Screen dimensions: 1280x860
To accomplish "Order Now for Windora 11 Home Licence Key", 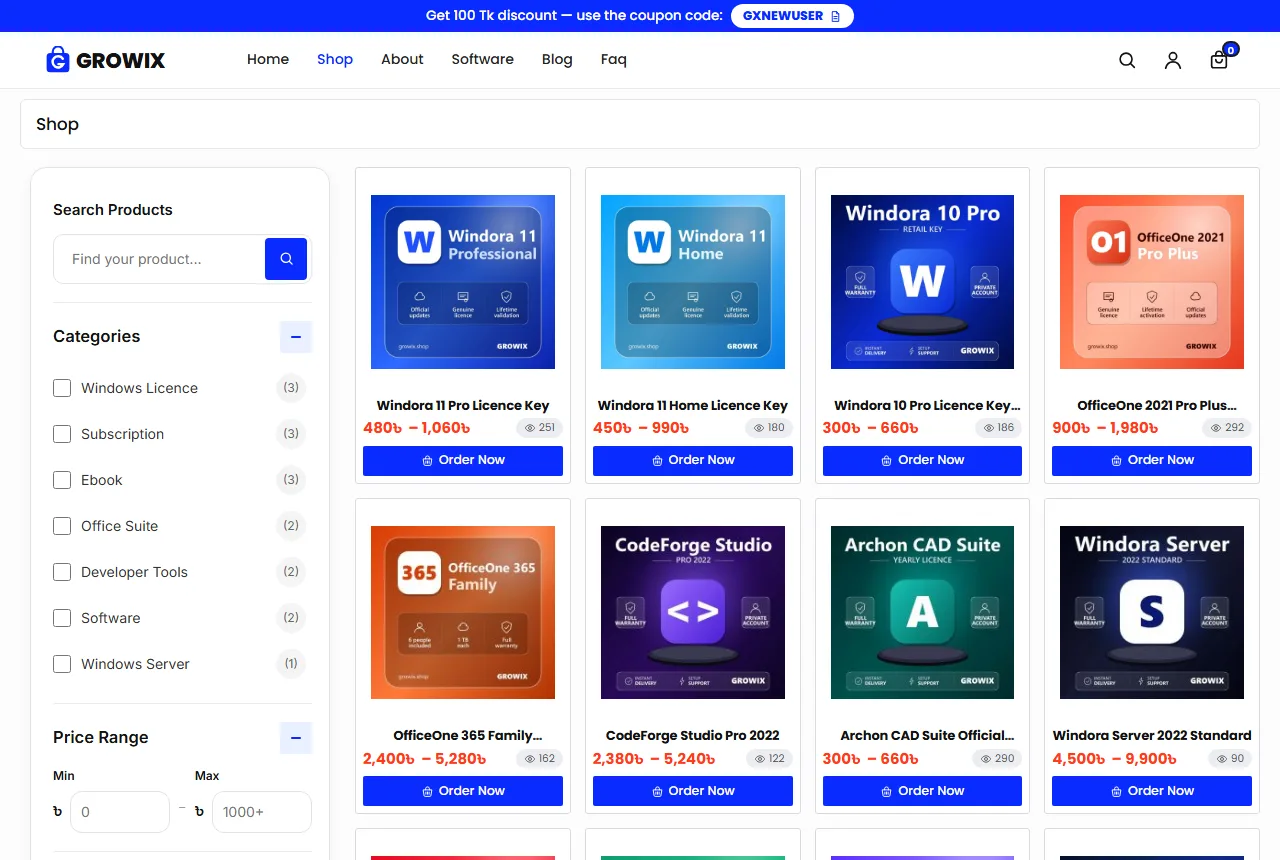I will point(693,460).
